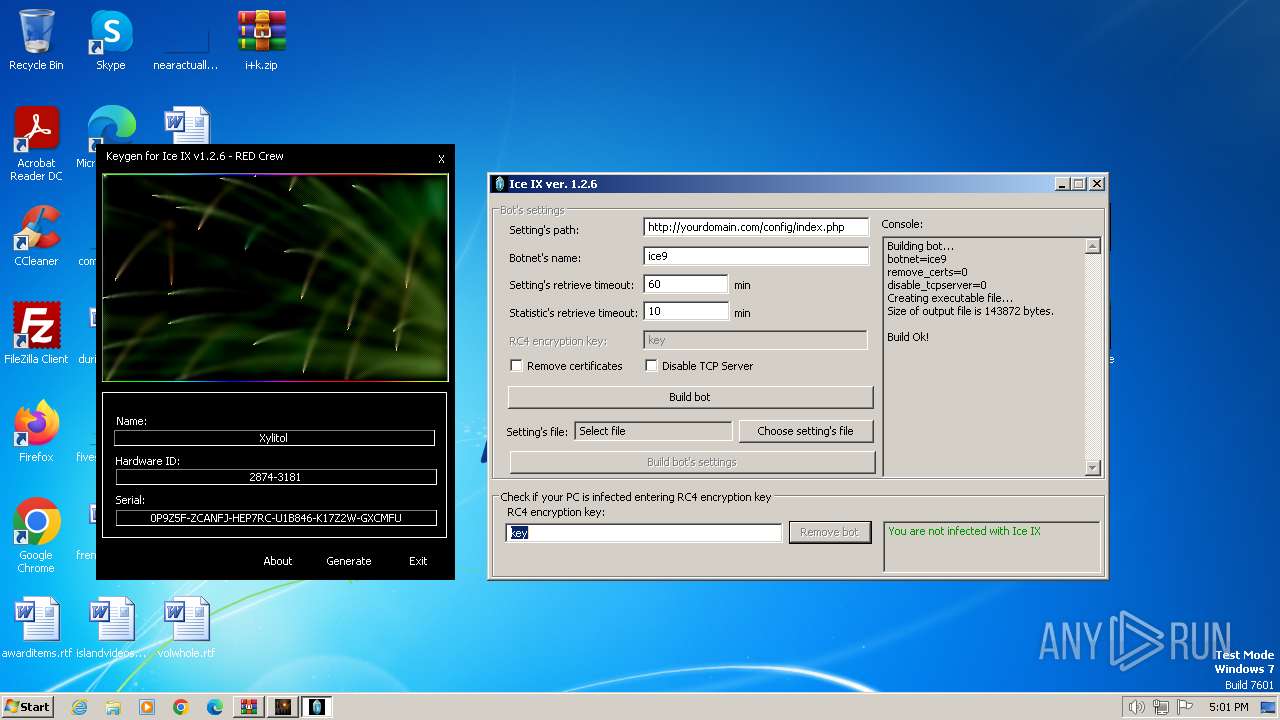The height and width of the screenshot is (720, 1280).
Task: Click the keygen Hardware ID field
Action: pyautogui.click(x=275, y=477)
